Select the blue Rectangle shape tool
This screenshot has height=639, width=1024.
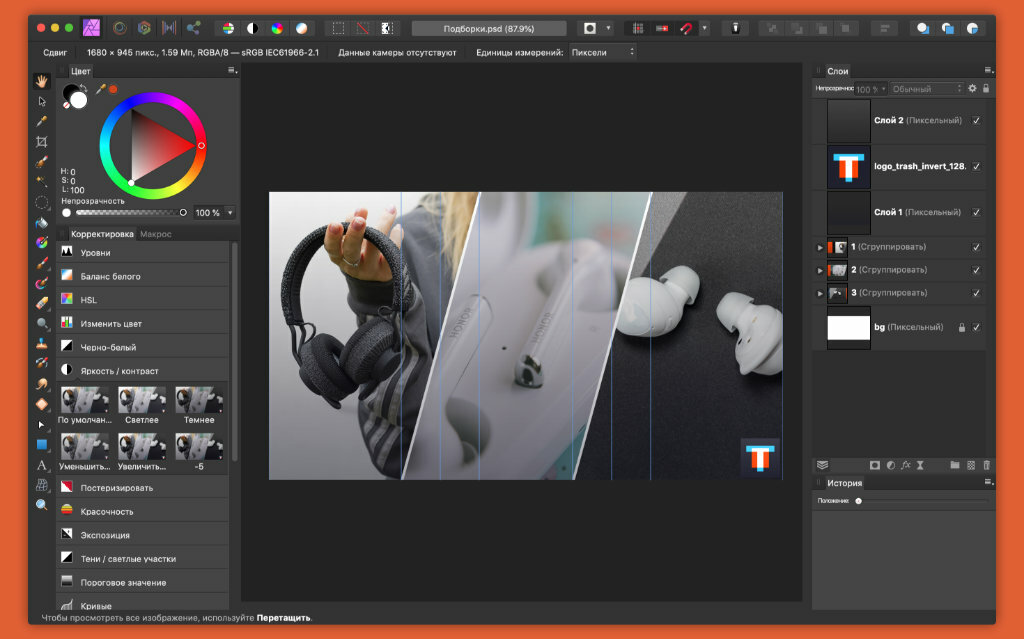(x=42, y=444)
